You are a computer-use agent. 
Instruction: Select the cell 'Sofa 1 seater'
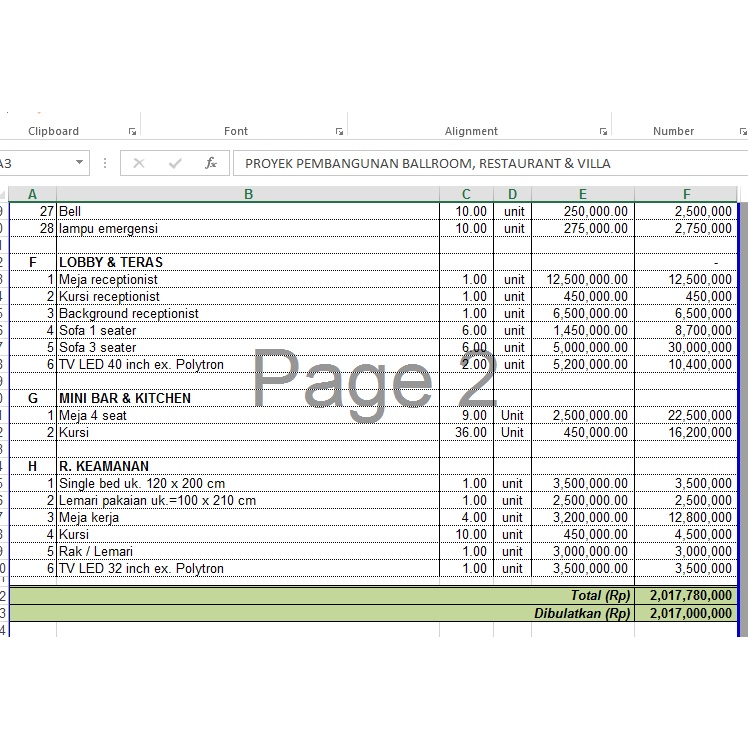[x=248, y=331]
